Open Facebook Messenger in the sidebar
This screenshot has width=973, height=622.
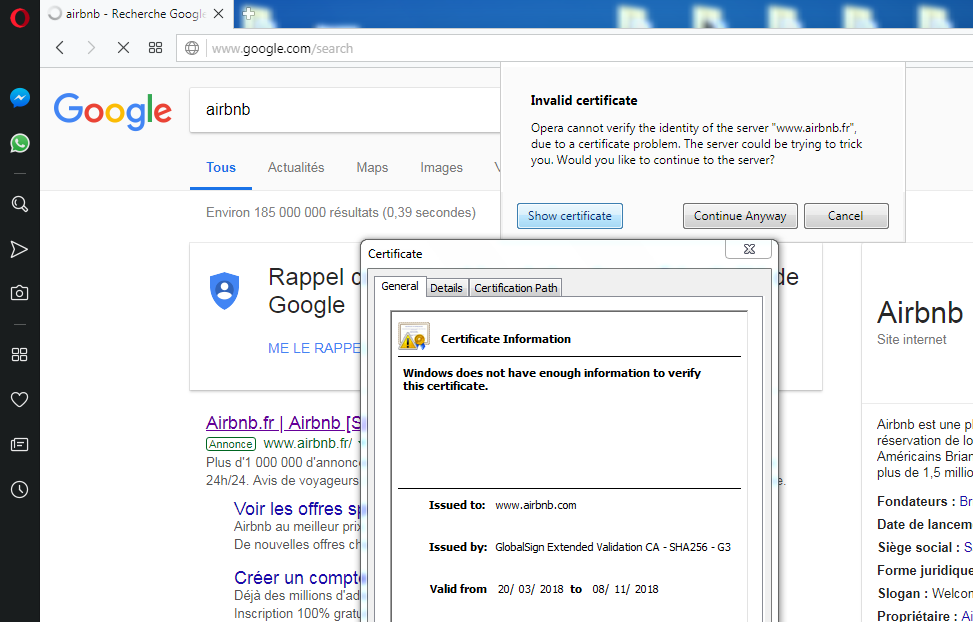(19, 97)
